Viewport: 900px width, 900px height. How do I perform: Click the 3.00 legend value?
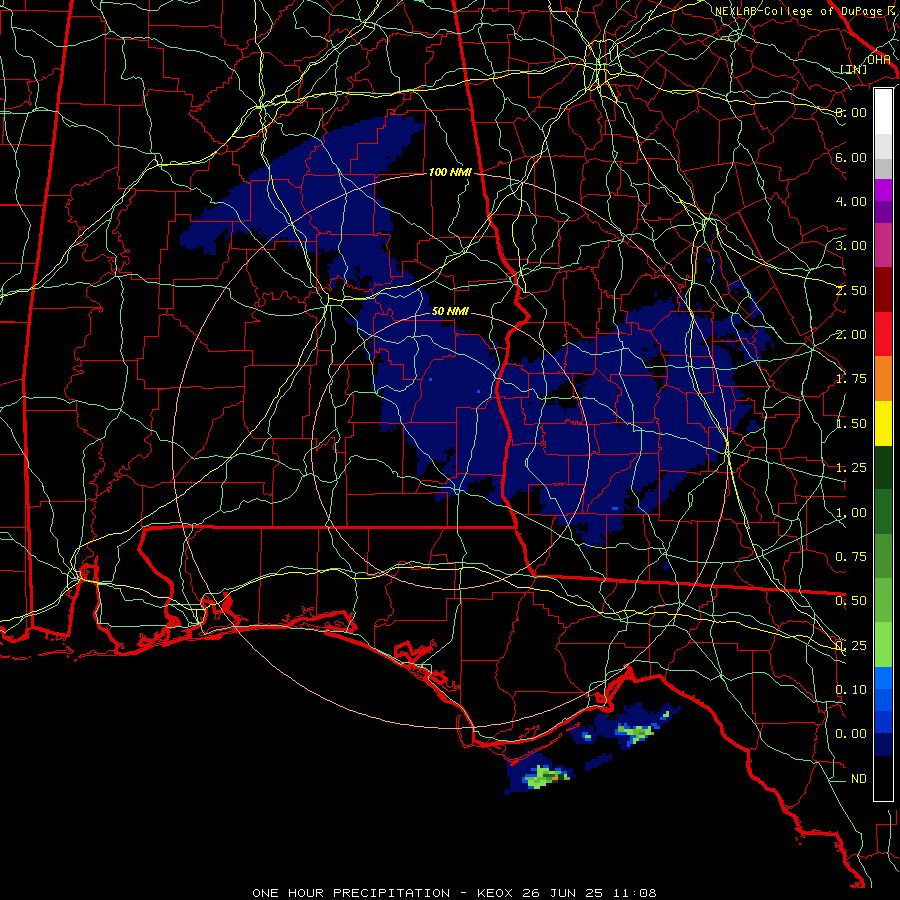click(x=851, y=246)
